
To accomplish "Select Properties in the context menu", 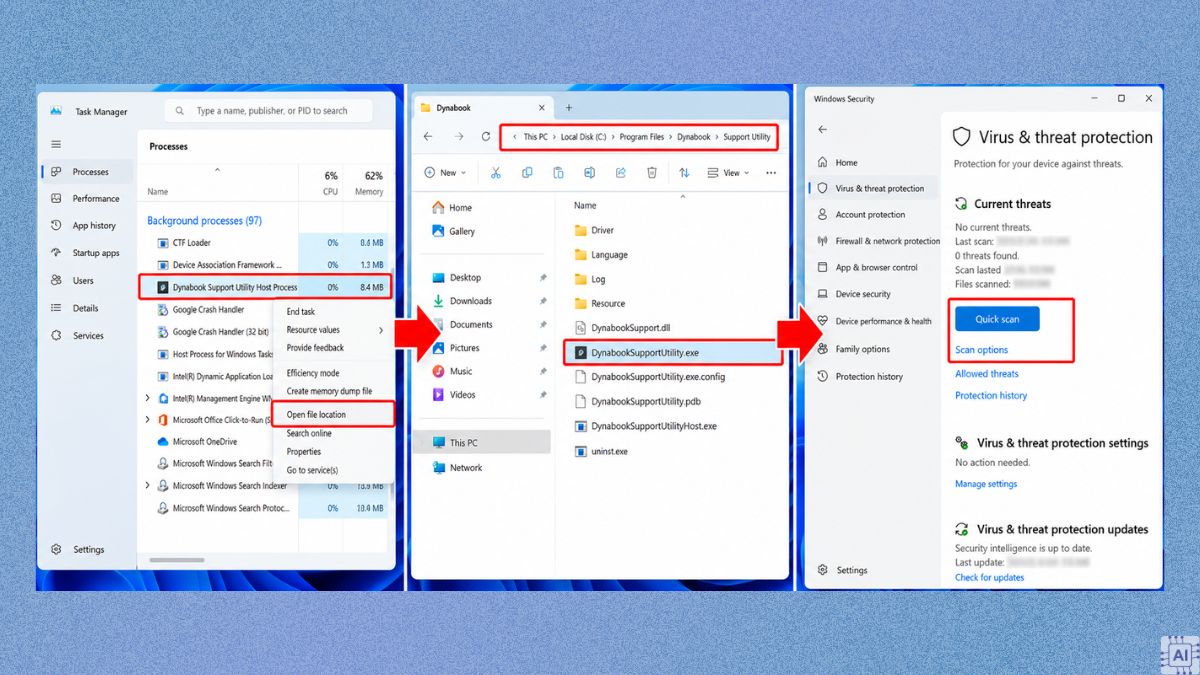I will pos(304,452).
